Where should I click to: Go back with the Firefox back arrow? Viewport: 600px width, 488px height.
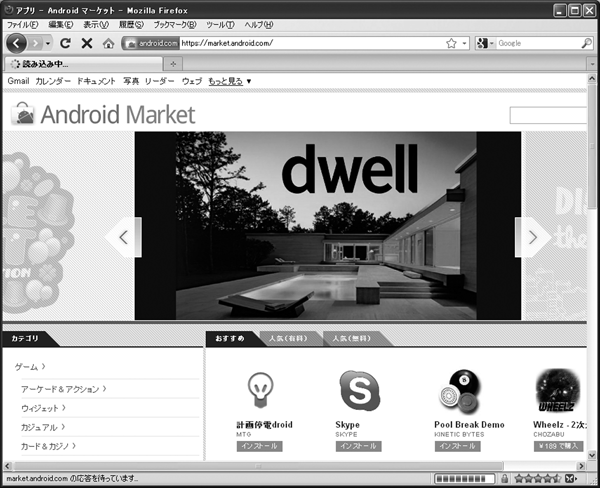click(16, 43)
